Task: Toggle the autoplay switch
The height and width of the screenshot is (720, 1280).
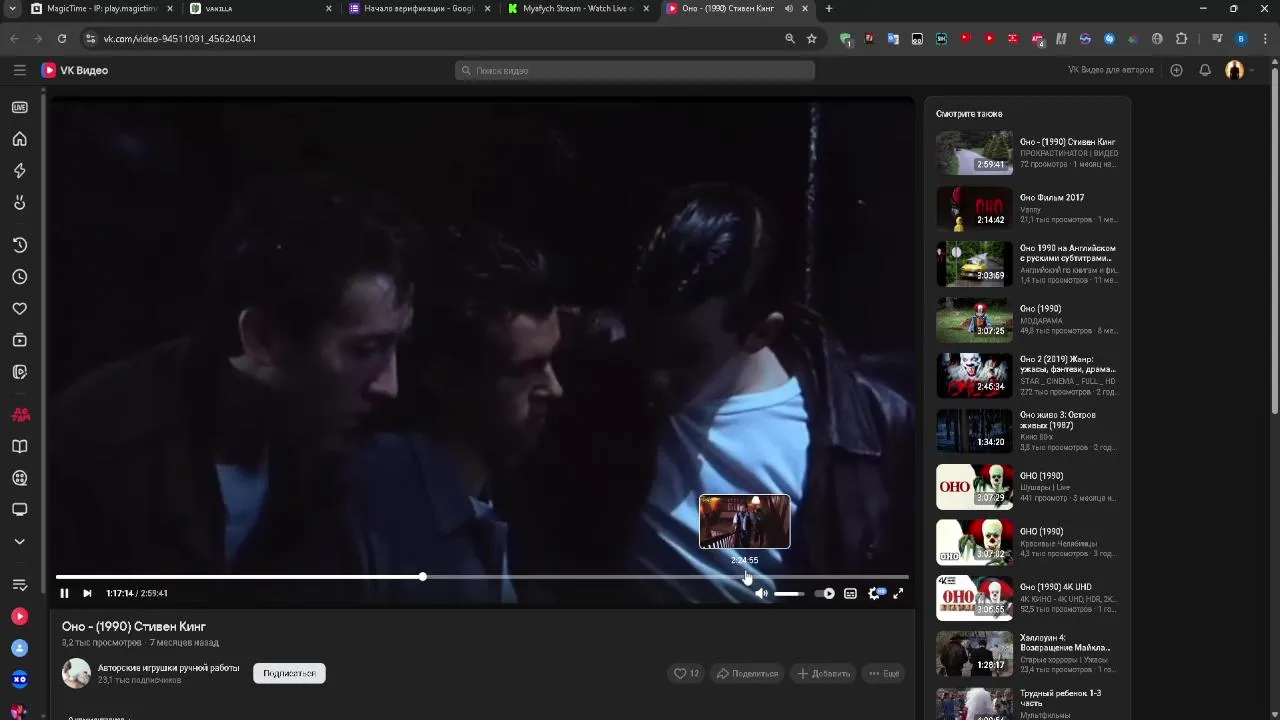Action: [825, 593]
